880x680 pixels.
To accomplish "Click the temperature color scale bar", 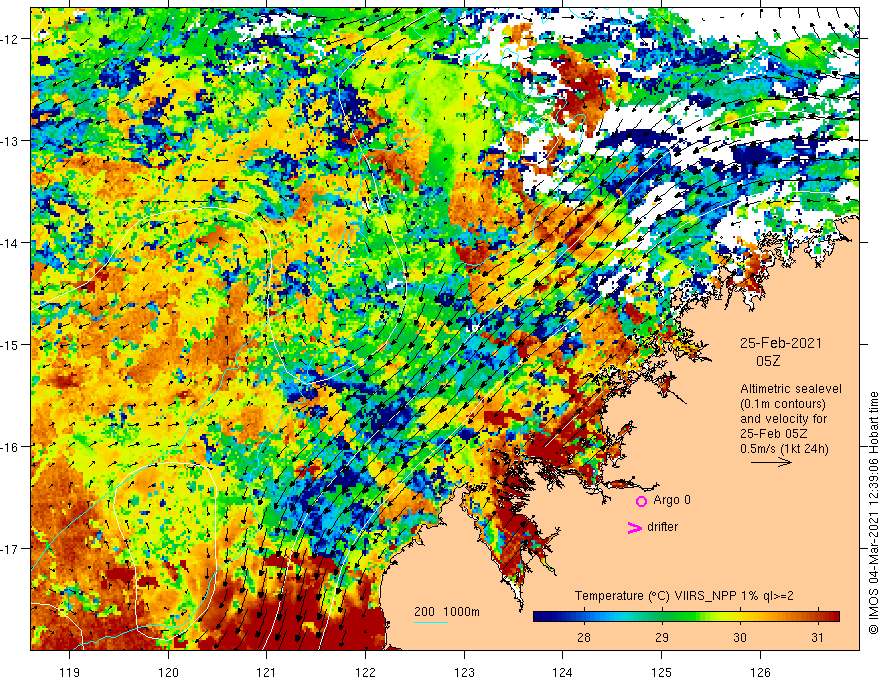I will pos(686,617).
